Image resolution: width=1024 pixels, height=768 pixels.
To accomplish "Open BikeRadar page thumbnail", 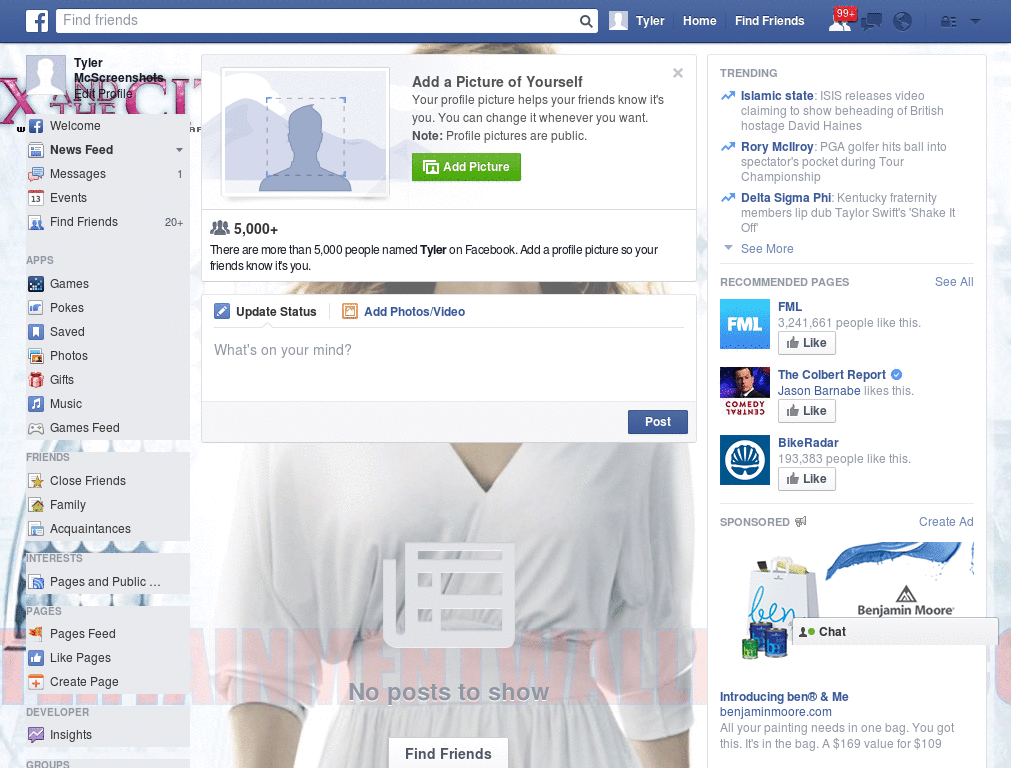I will (744, 460).
